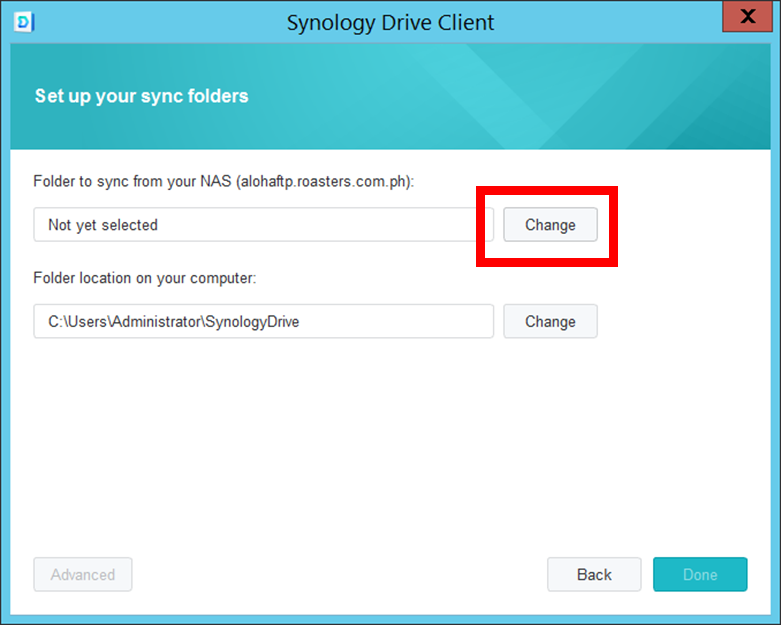Open the Advanced settings button

[x=83, y=574]
